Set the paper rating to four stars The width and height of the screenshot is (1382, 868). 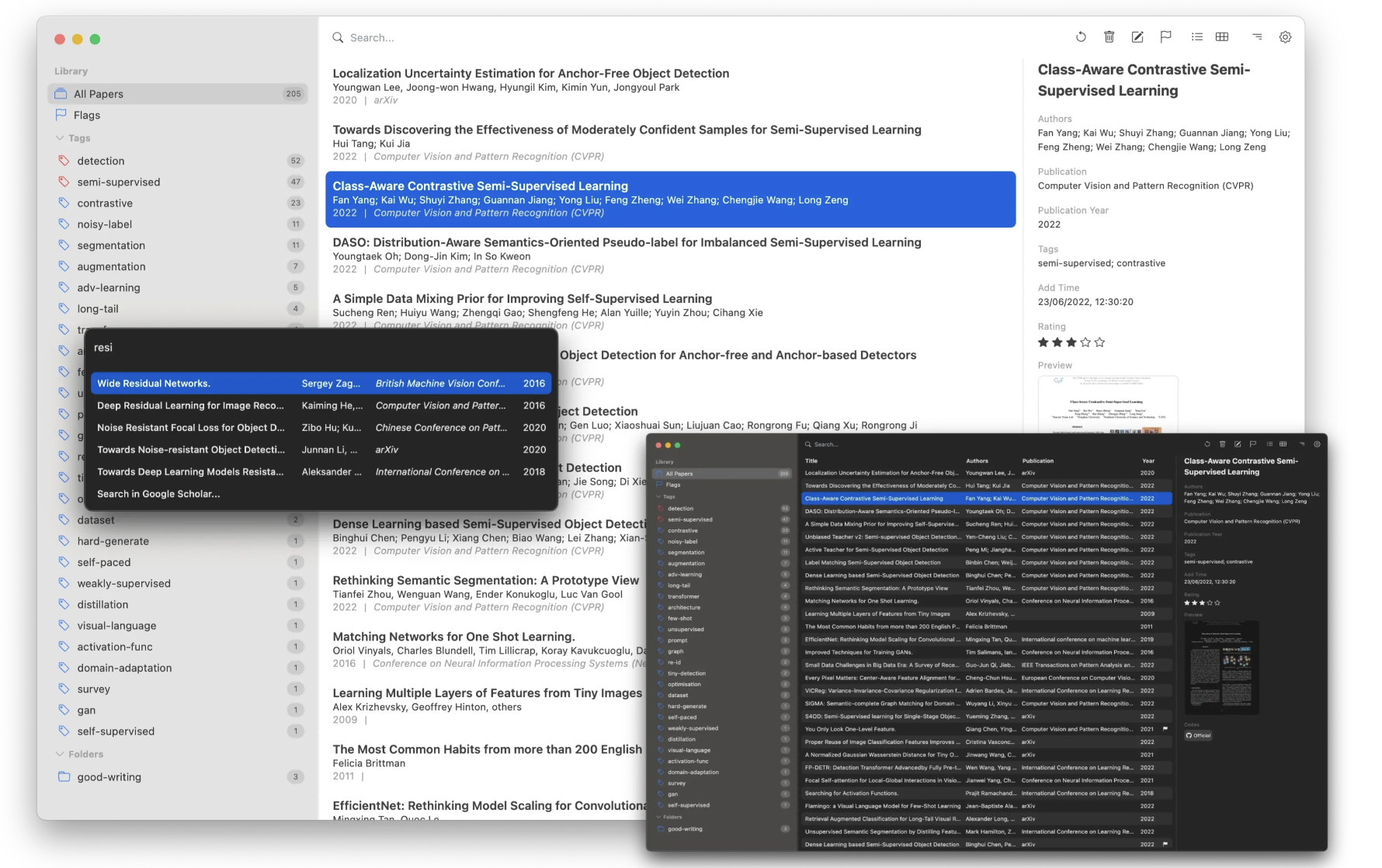(1085, 342)
